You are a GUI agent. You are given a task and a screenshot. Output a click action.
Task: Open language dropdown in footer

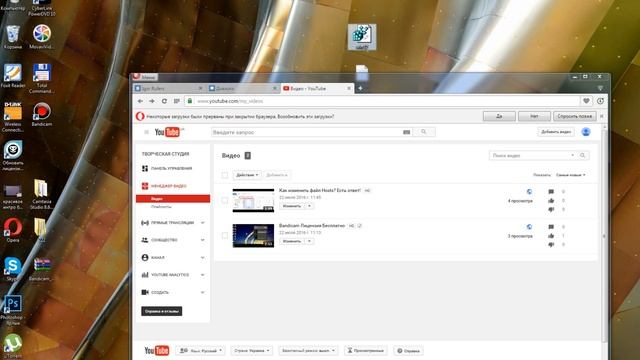200,351
